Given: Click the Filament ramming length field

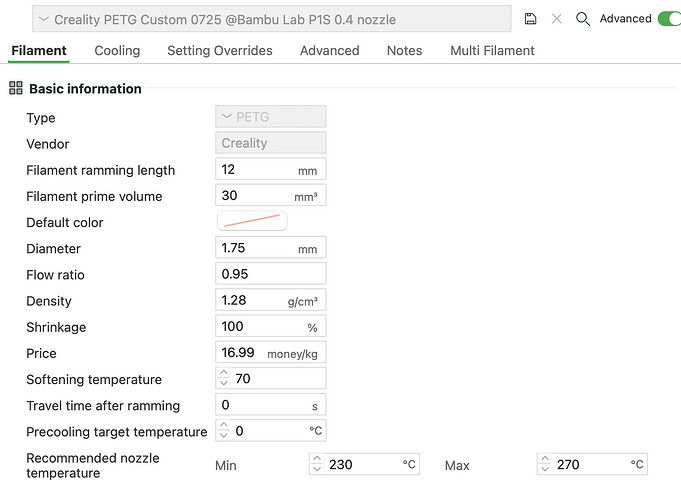Looking at the screenshot, I should tap(271, 169).
